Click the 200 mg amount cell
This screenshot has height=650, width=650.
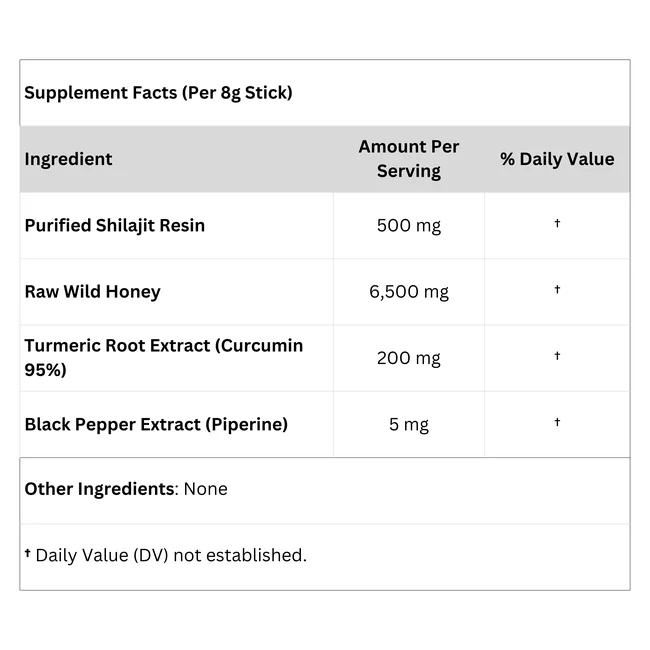click(409, 358)
